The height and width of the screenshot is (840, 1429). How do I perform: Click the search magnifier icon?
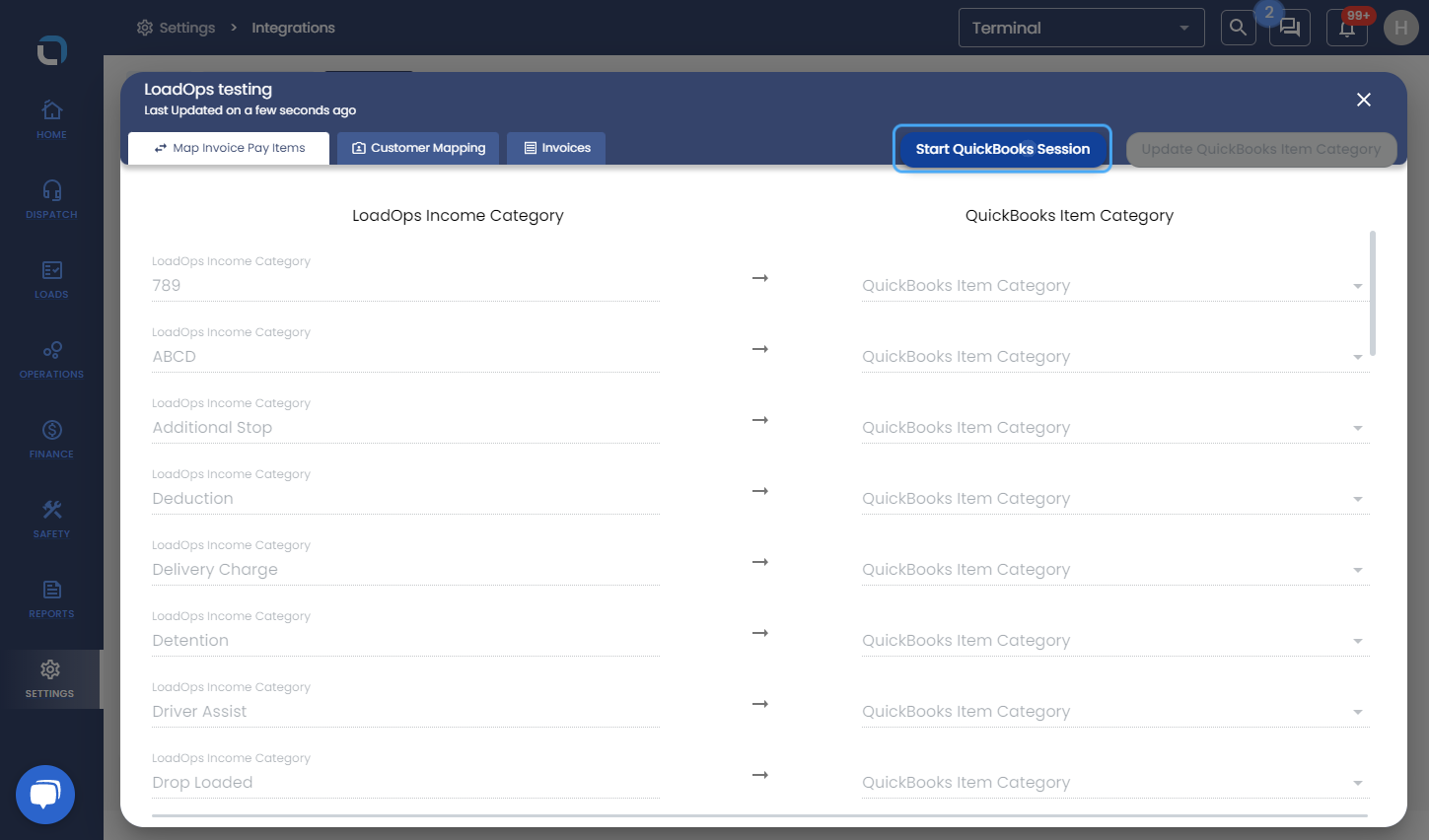[x=1238, y=28]
